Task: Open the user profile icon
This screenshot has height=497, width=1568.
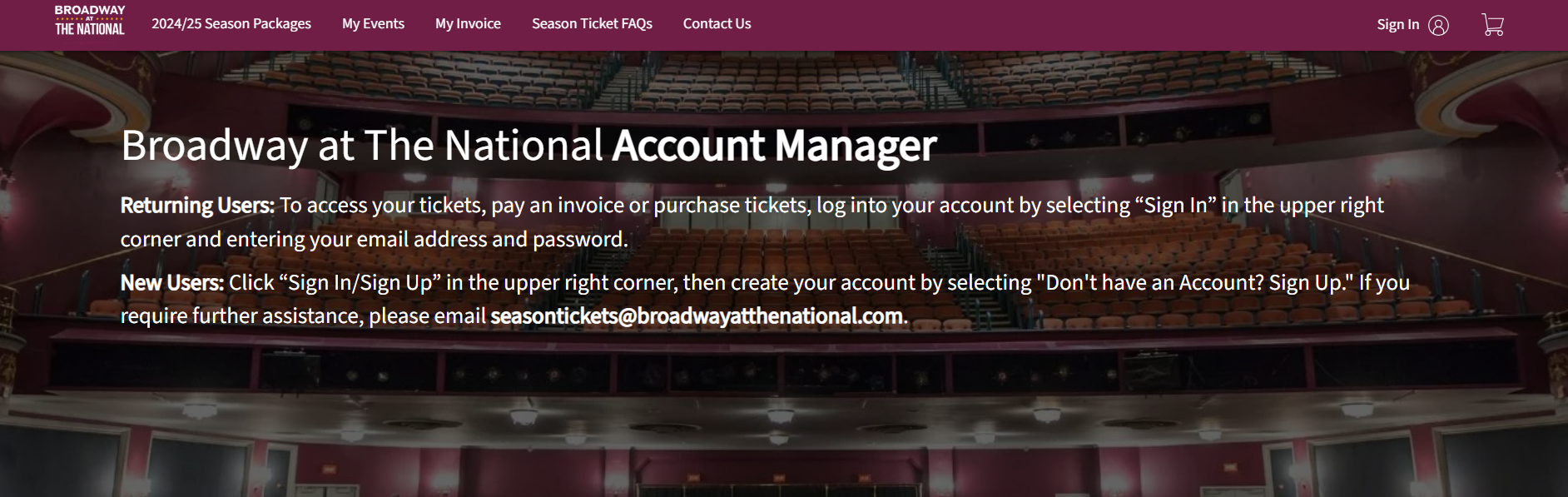Action: 1438,25
